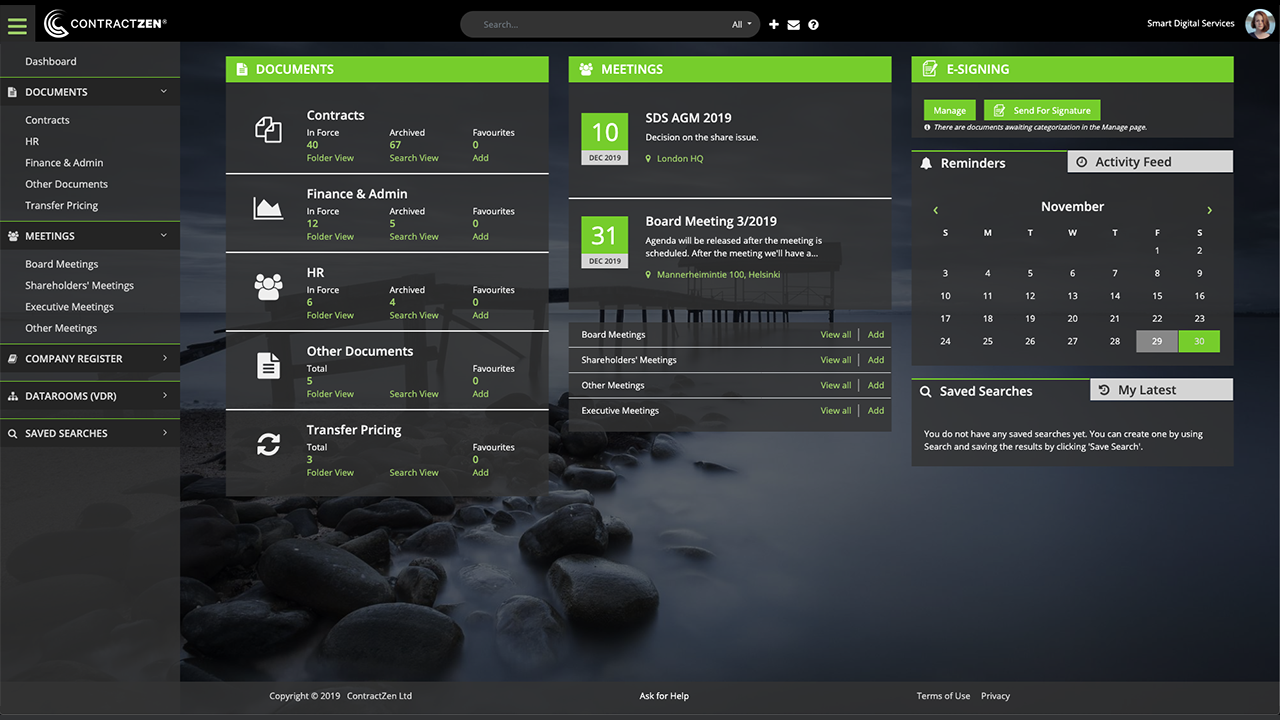The height and width of the screenshot is (720, 1280).
Task: Click the Contracts stacked pages icon
Action: click(x=268, y=129)
